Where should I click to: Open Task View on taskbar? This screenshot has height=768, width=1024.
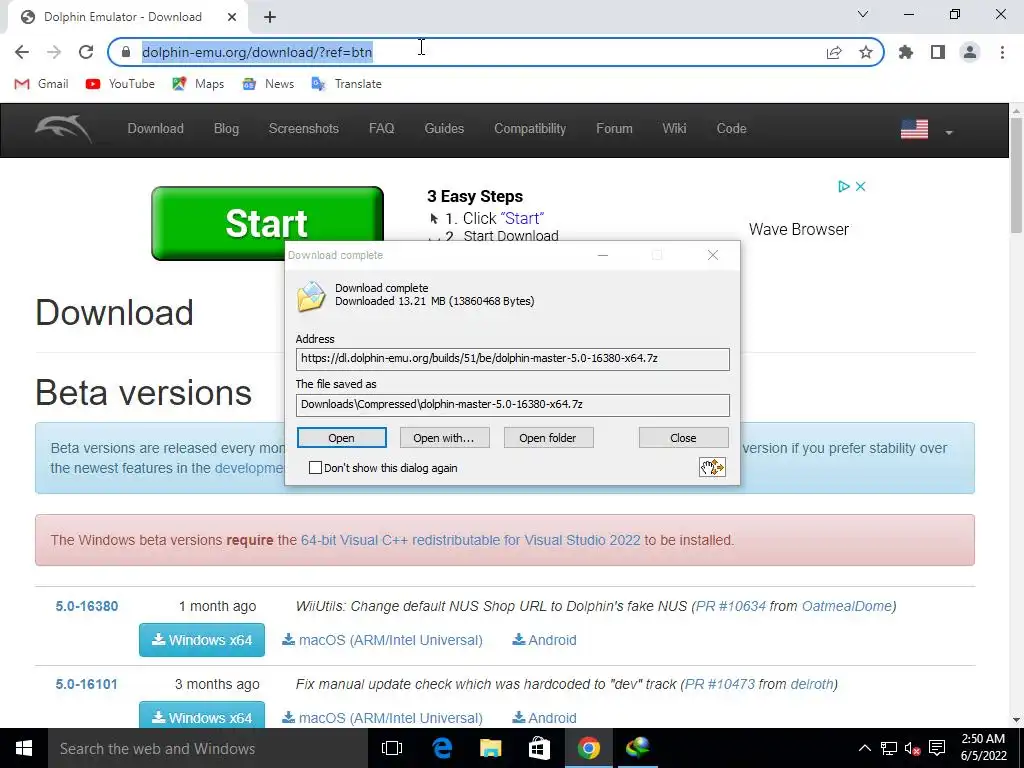(392, 748)
